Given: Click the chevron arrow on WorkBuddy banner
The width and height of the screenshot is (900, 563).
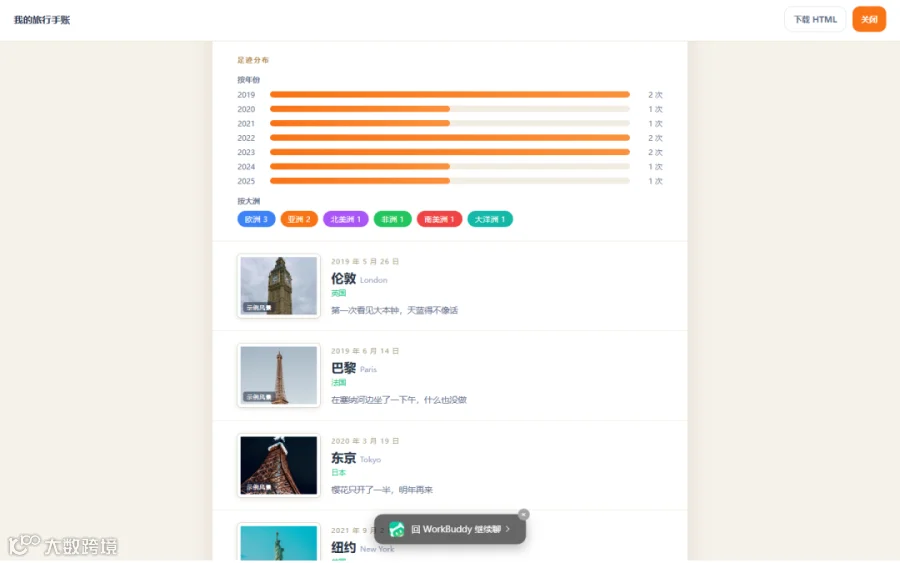Looking at the screenshot, I should [x=508, y=529].
